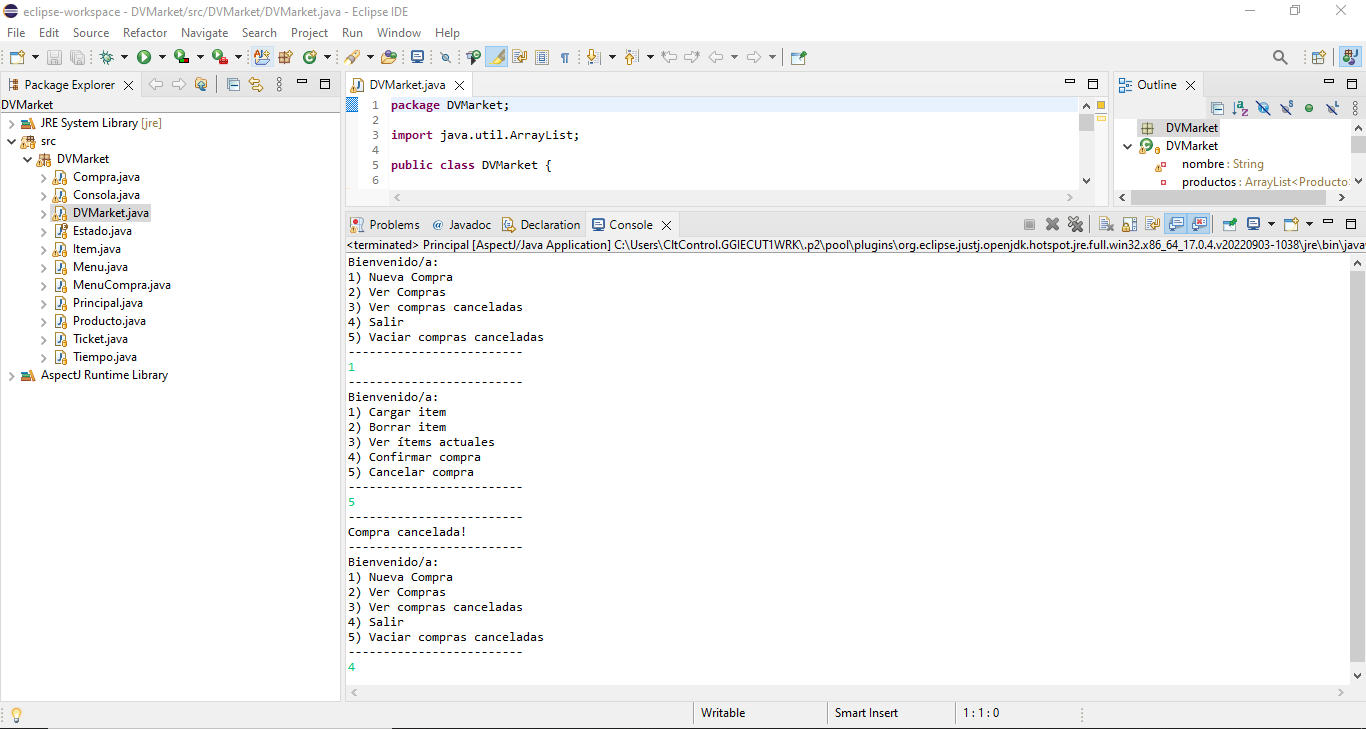
Task: Open the Run button dropdown
Action: click(x=162, y=57)
